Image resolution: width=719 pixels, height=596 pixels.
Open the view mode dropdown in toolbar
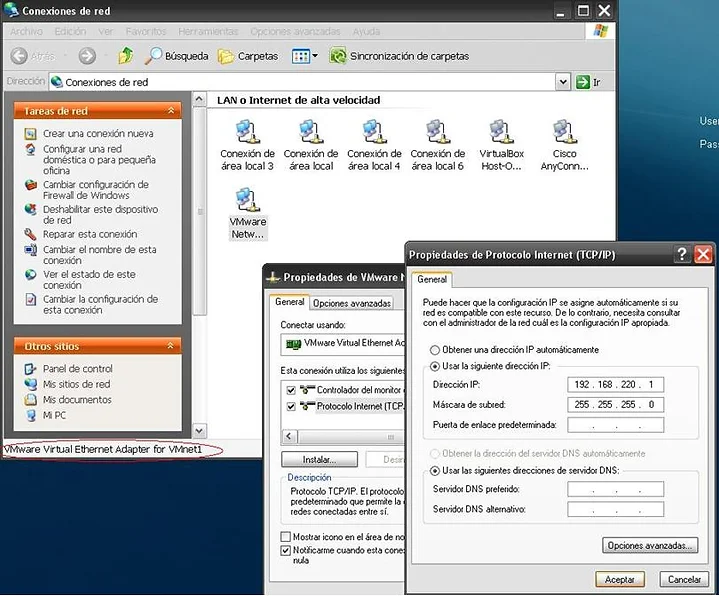(x=315, y=56)
